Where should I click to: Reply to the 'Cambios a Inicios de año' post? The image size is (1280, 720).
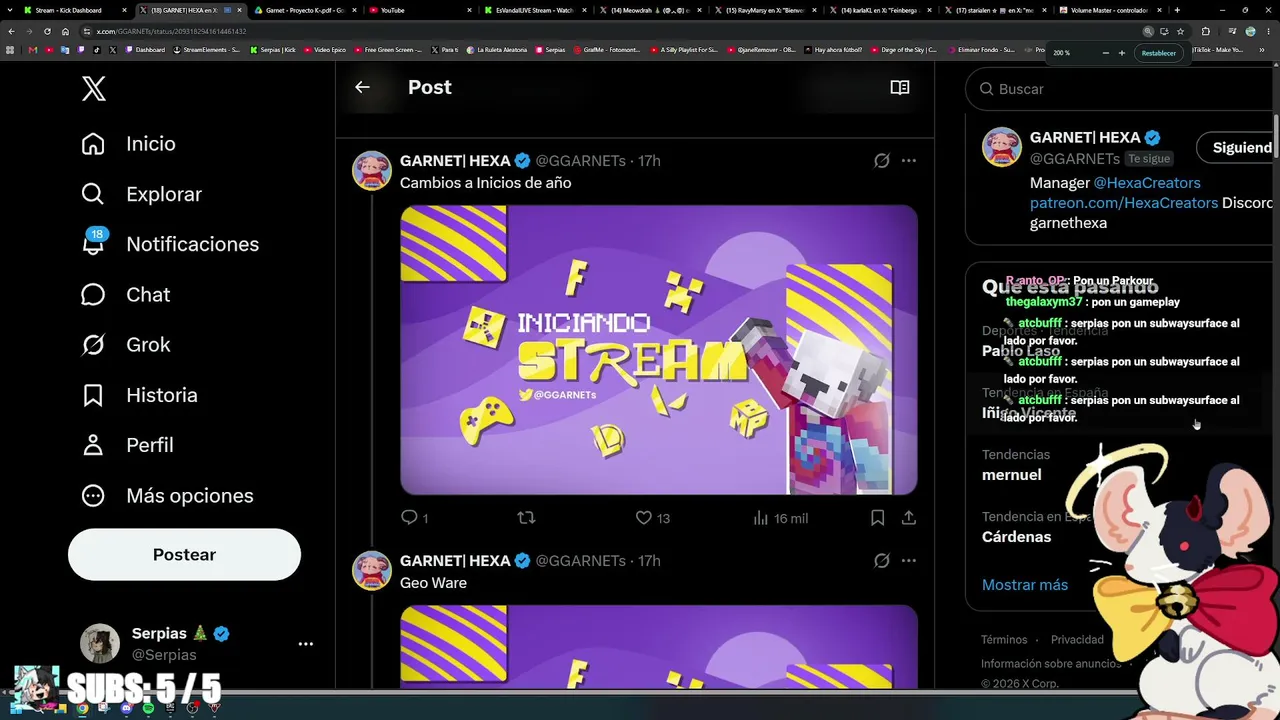point(414,518)
